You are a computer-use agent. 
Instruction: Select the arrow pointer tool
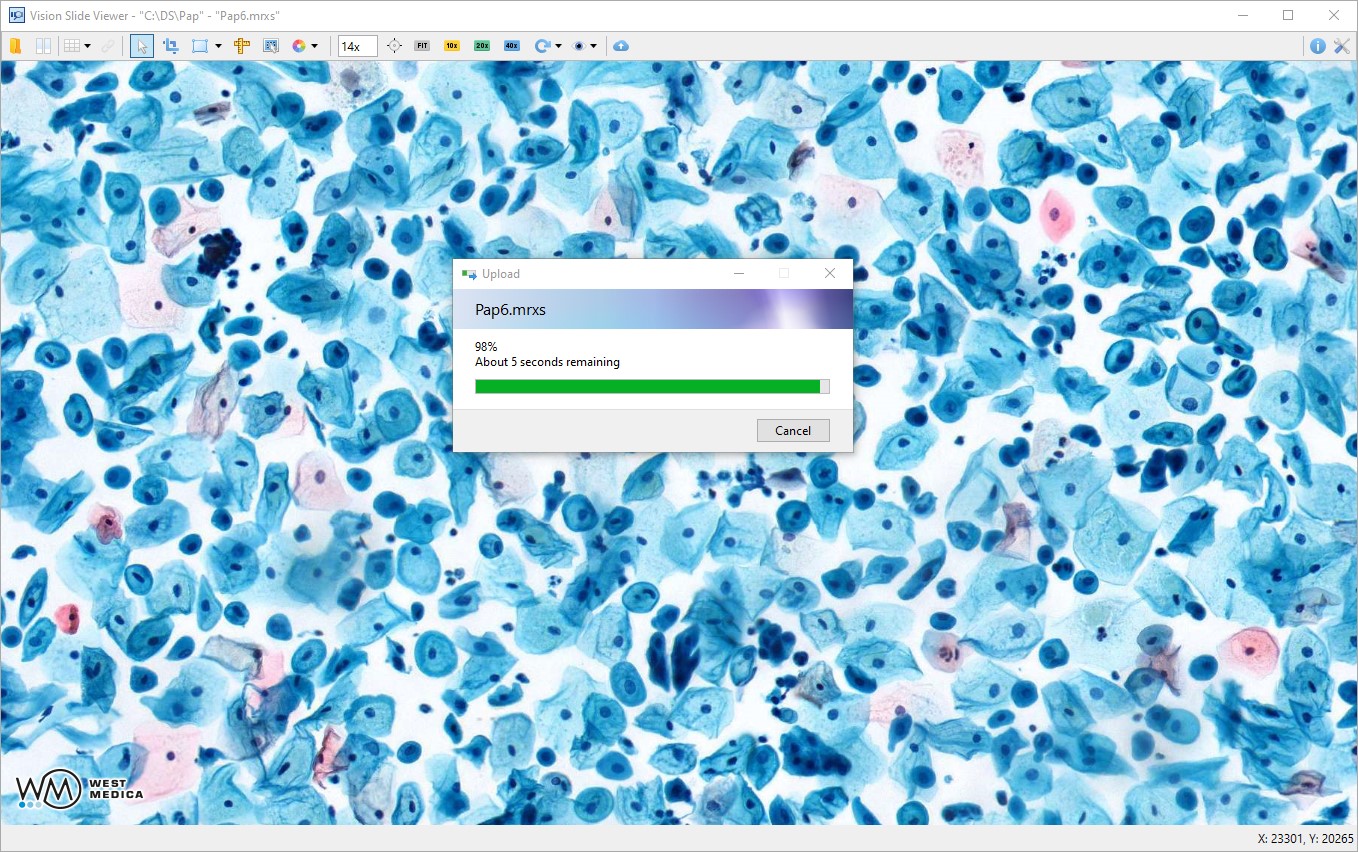(x=142, y=46)
